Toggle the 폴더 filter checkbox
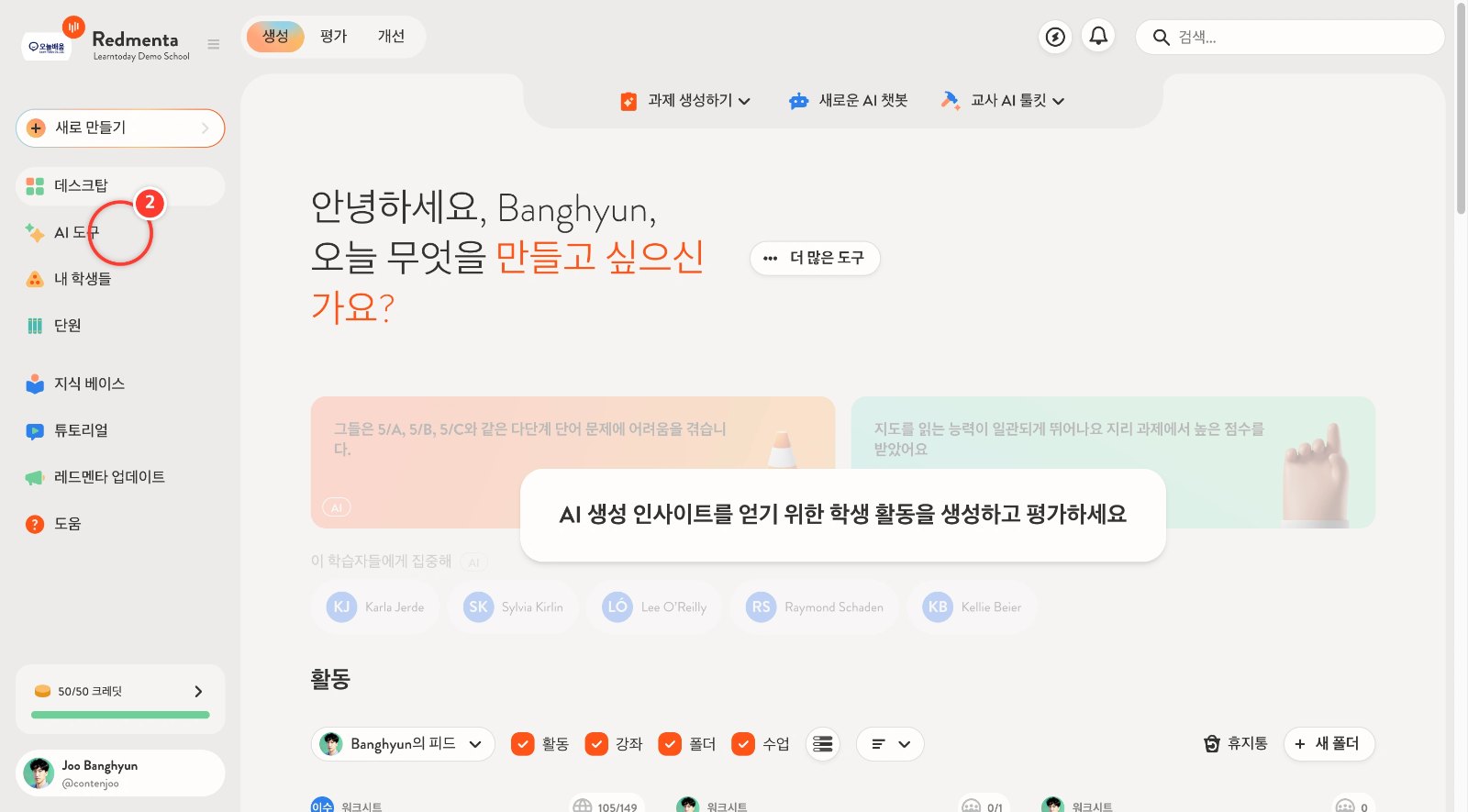 [x=670, y=744]
